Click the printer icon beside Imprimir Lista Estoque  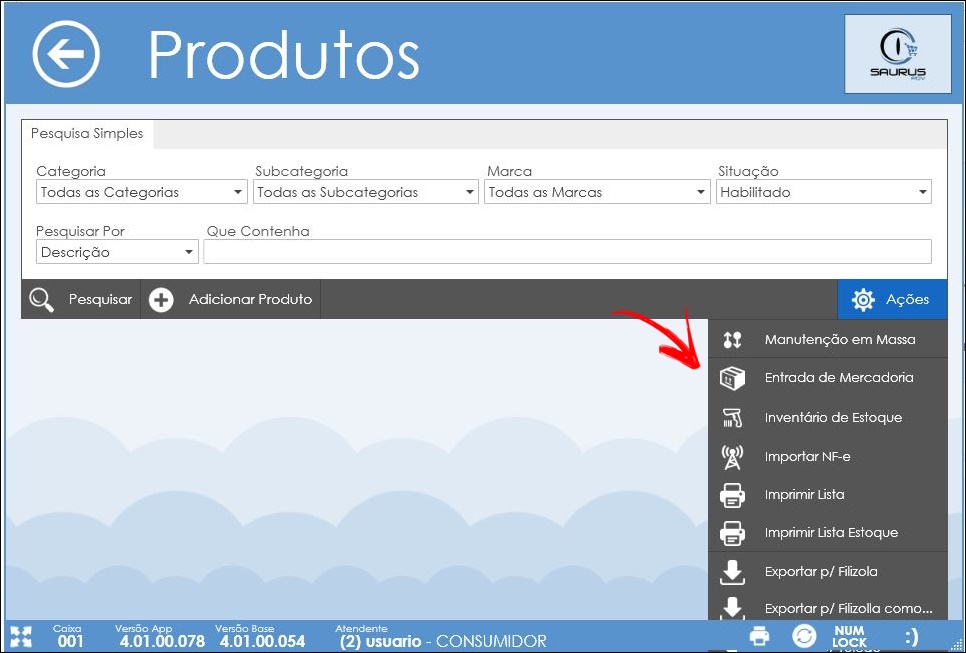(733, 533)
